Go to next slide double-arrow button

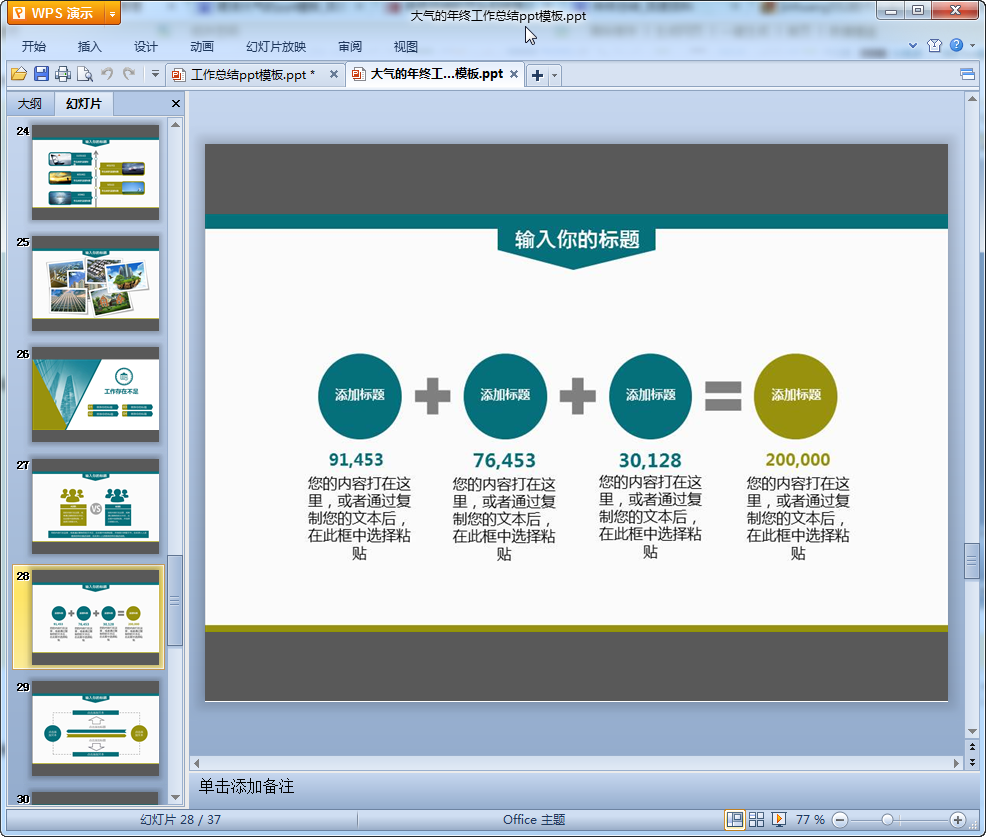click(972, 762)
